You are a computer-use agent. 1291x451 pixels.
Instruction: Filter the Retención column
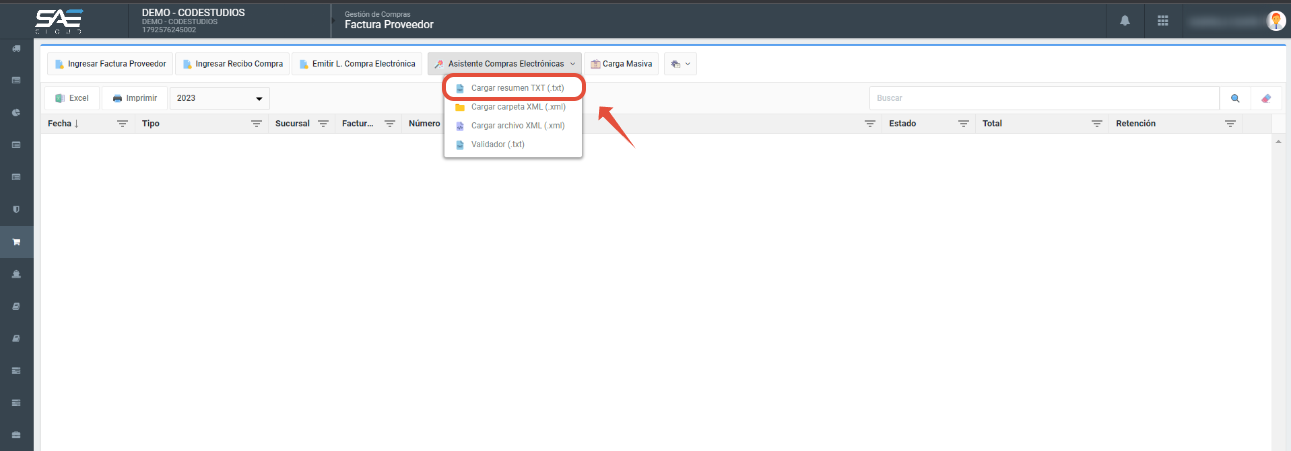tap(1230, 124)
